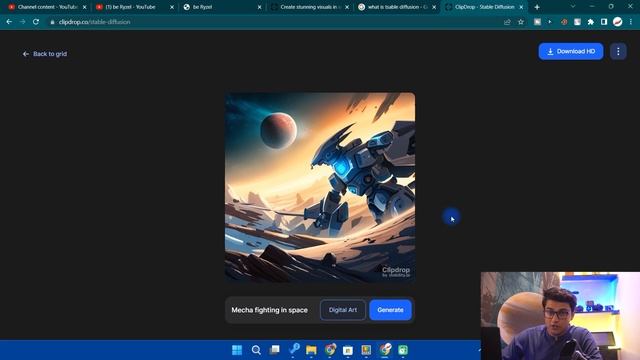Click the play-arrow extension icon
Screen dimensions: 640x360
(550, 22)
